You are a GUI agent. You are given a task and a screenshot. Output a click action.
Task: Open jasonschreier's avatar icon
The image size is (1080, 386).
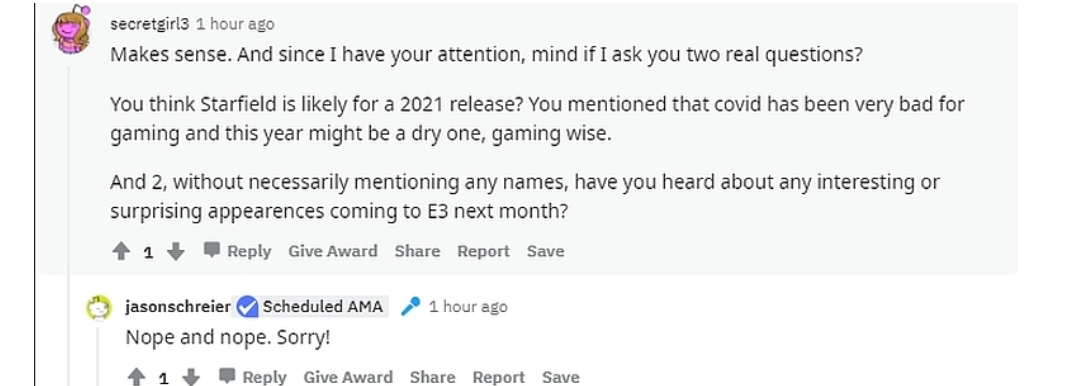[x=99, y=307]
